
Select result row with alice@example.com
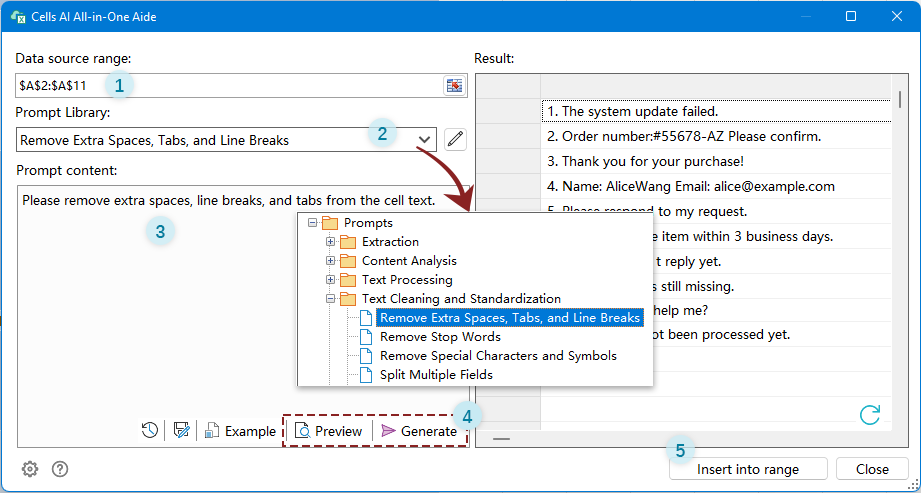pyautogui.click(x=716, y=186)
